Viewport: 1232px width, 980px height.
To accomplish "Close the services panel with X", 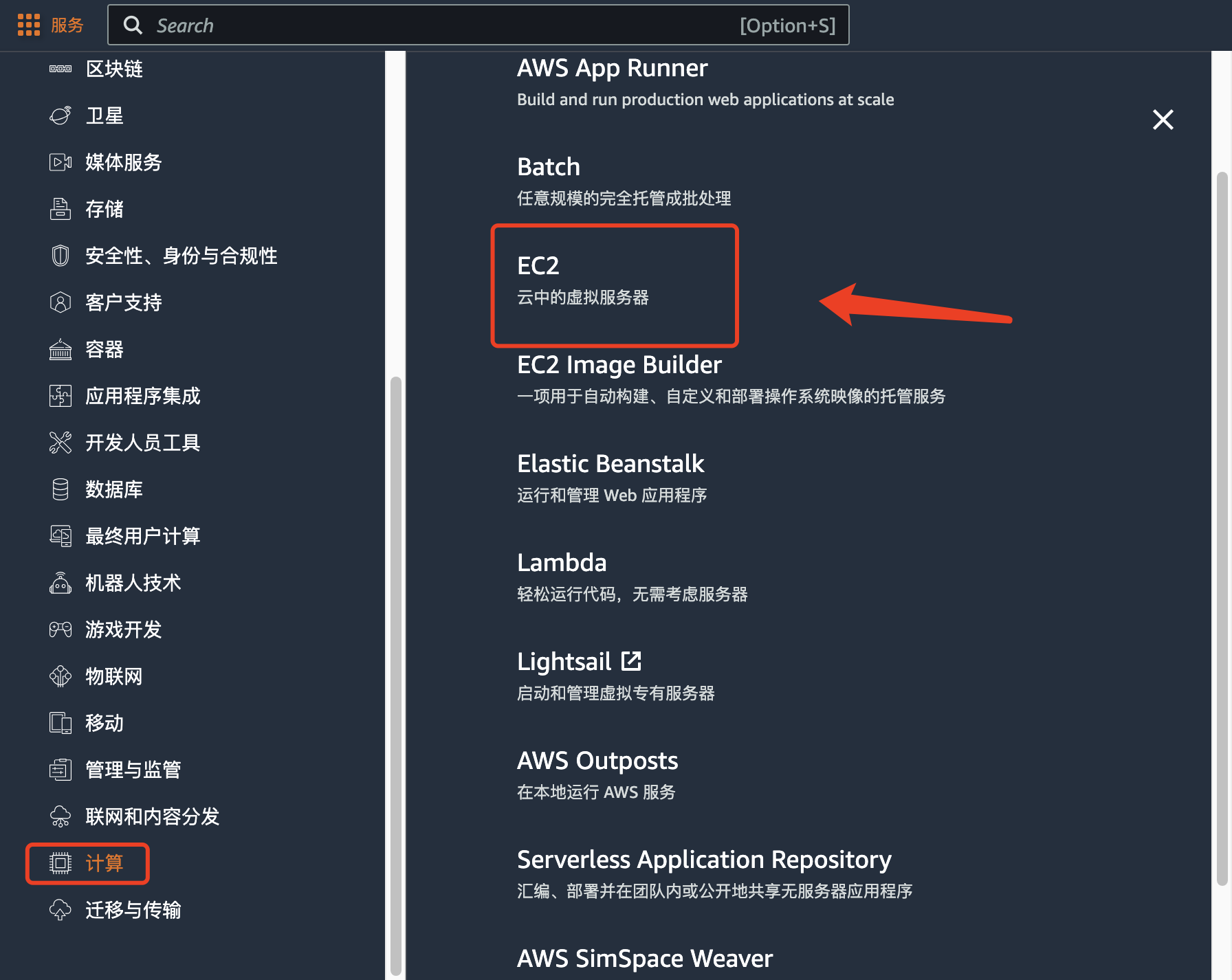I will (x=1163, y=120).
